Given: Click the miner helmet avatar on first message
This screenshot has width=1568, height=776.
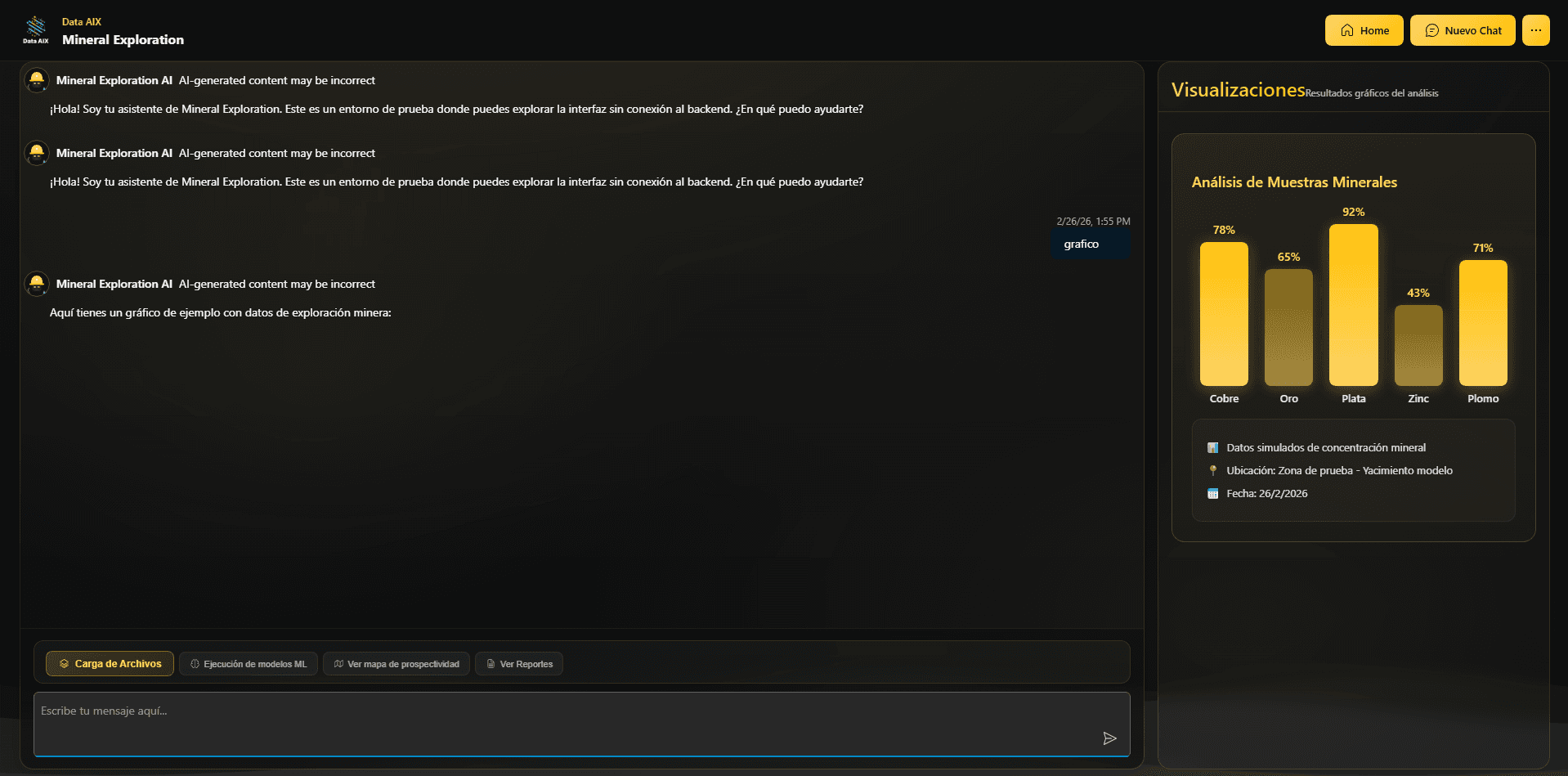Looking at the screenshot, I should point(37,80).
